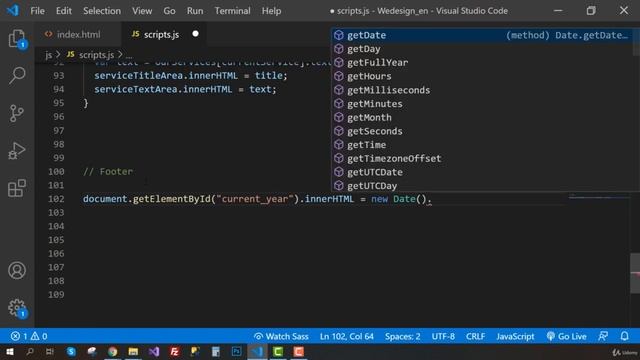Open the Windows Start button
Screen dimensions: 640x360
coord(10,352)
